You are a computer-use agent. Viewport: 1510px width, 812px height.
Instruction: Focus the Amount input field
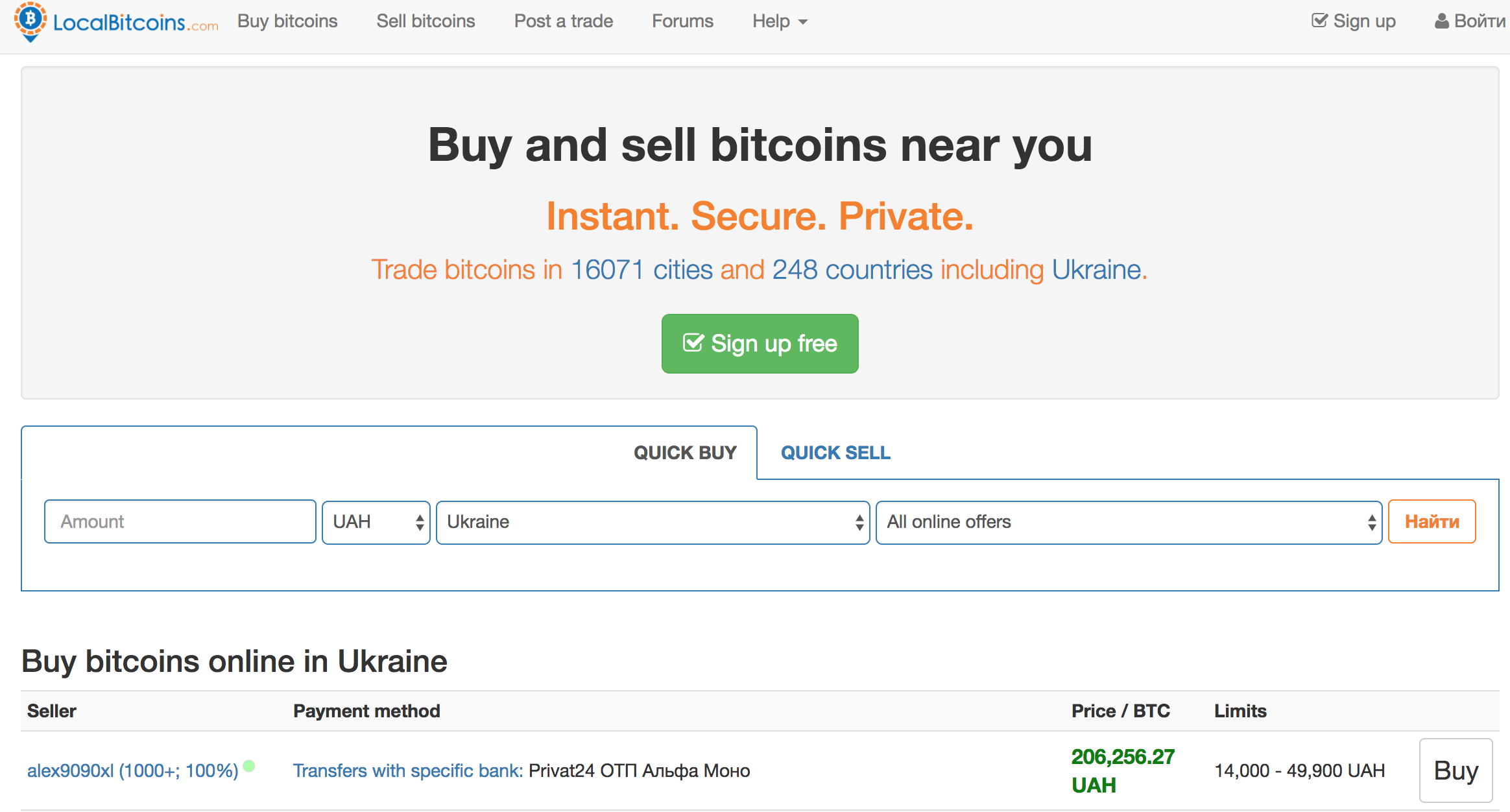pyautogui.click(x=180, y=521)
